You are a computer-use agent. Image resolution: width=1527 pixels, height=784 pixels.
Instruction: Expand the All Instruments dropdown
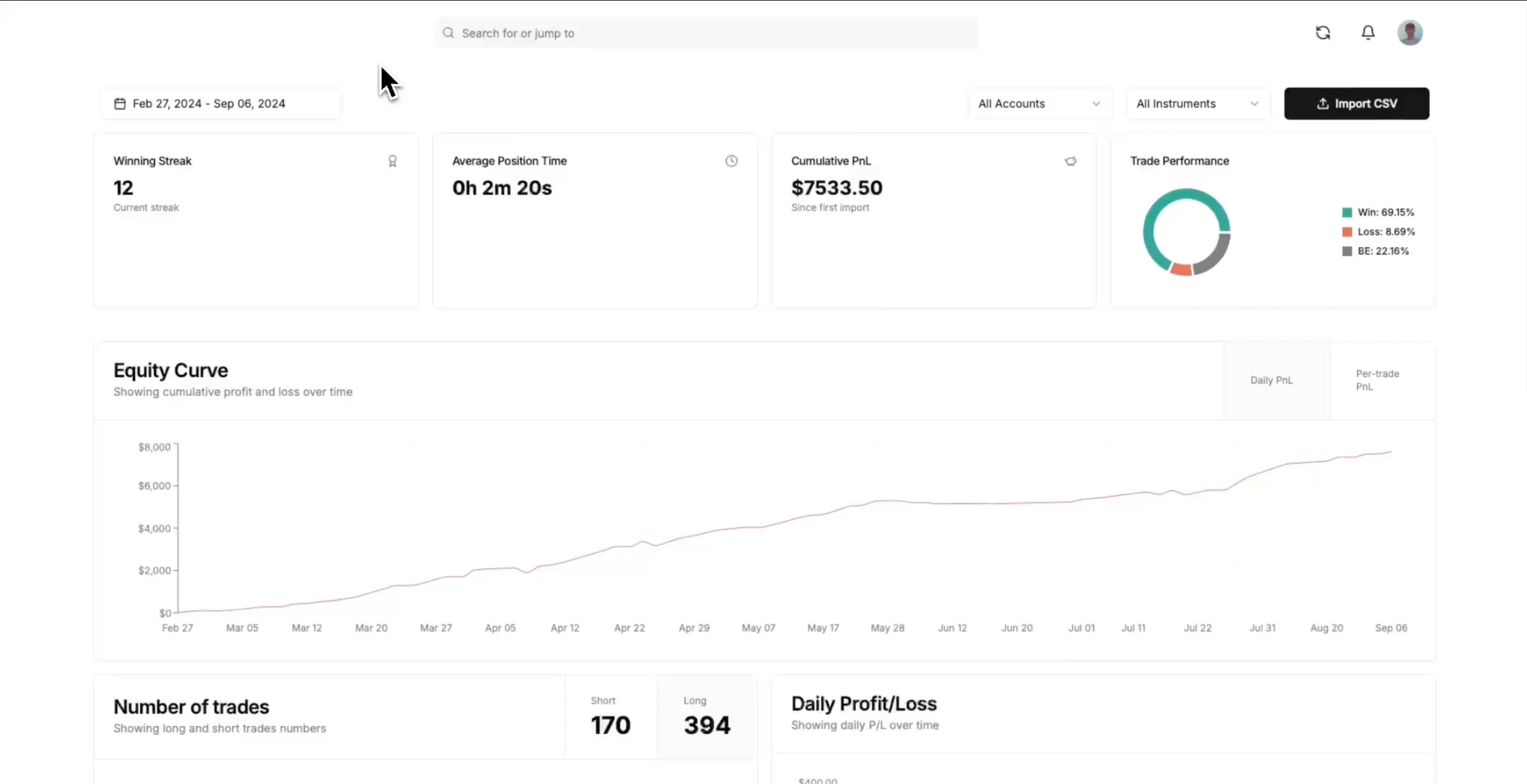[x=1198, y=104]
